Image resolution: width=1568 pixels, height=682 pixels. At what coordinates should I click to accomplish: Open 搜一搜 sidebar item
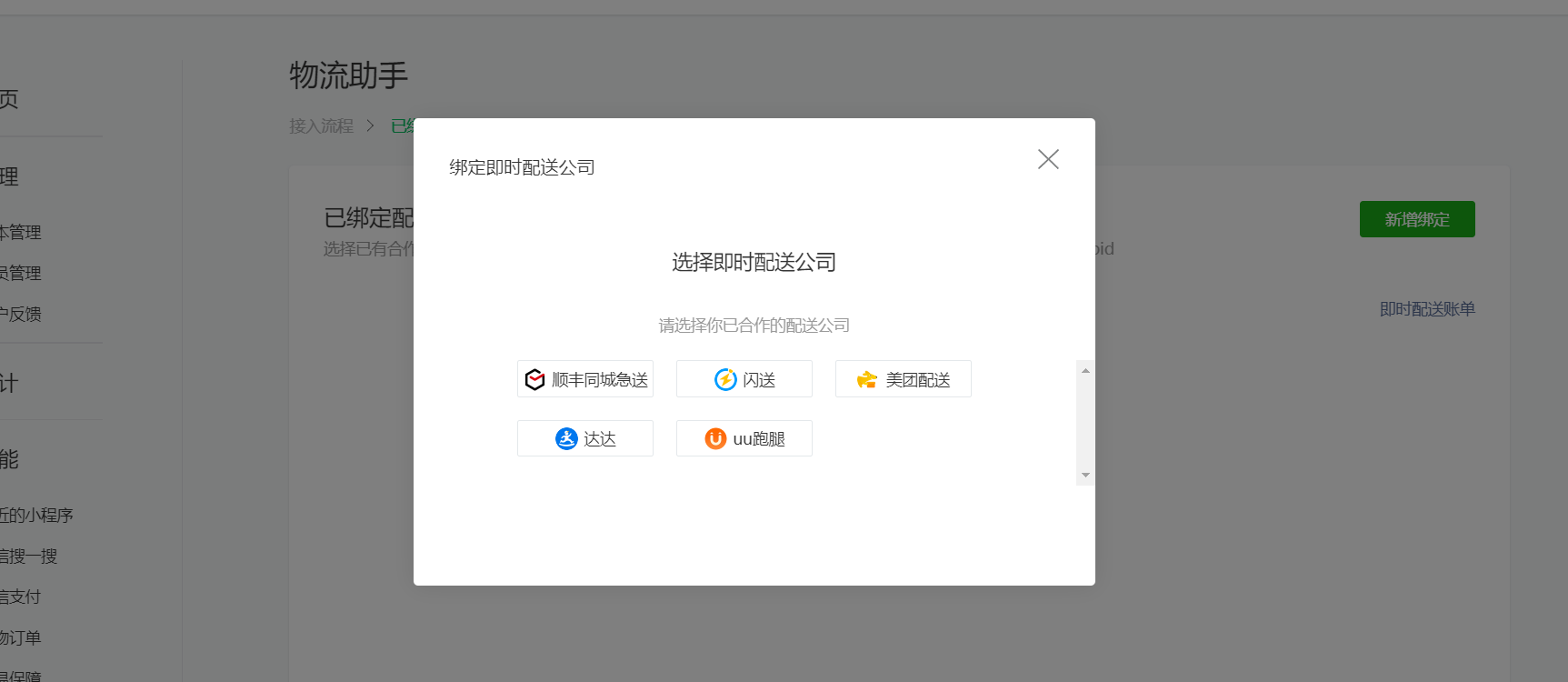click(28, 556)
